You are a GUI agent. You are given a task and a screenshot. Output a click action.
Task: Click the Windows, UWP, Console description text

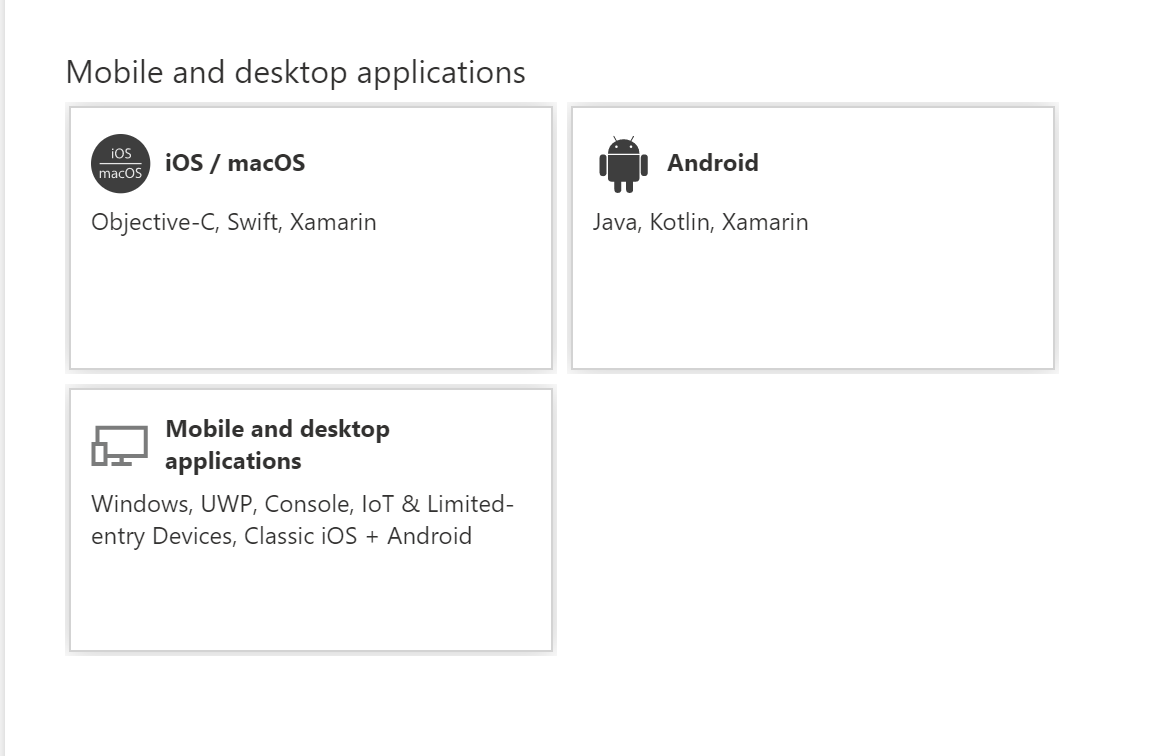pyautogui.click(x=303, y=504)
